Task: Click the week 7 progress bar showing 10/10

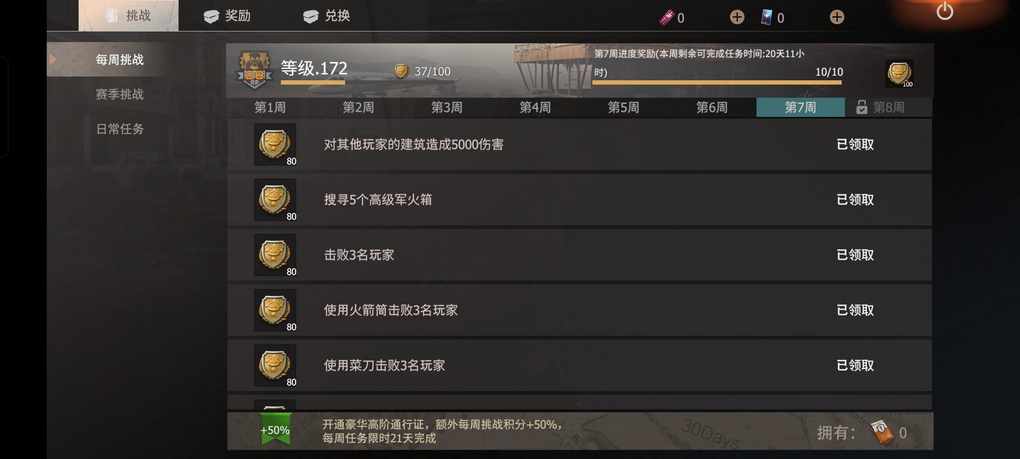Action: pos(717,83)
